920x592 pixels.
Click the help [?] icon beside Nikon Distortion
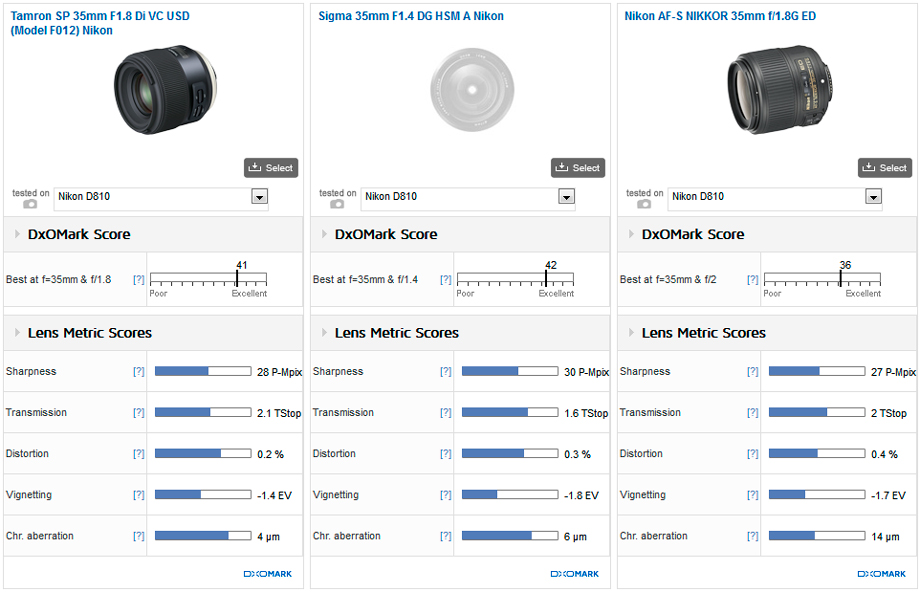753,454
